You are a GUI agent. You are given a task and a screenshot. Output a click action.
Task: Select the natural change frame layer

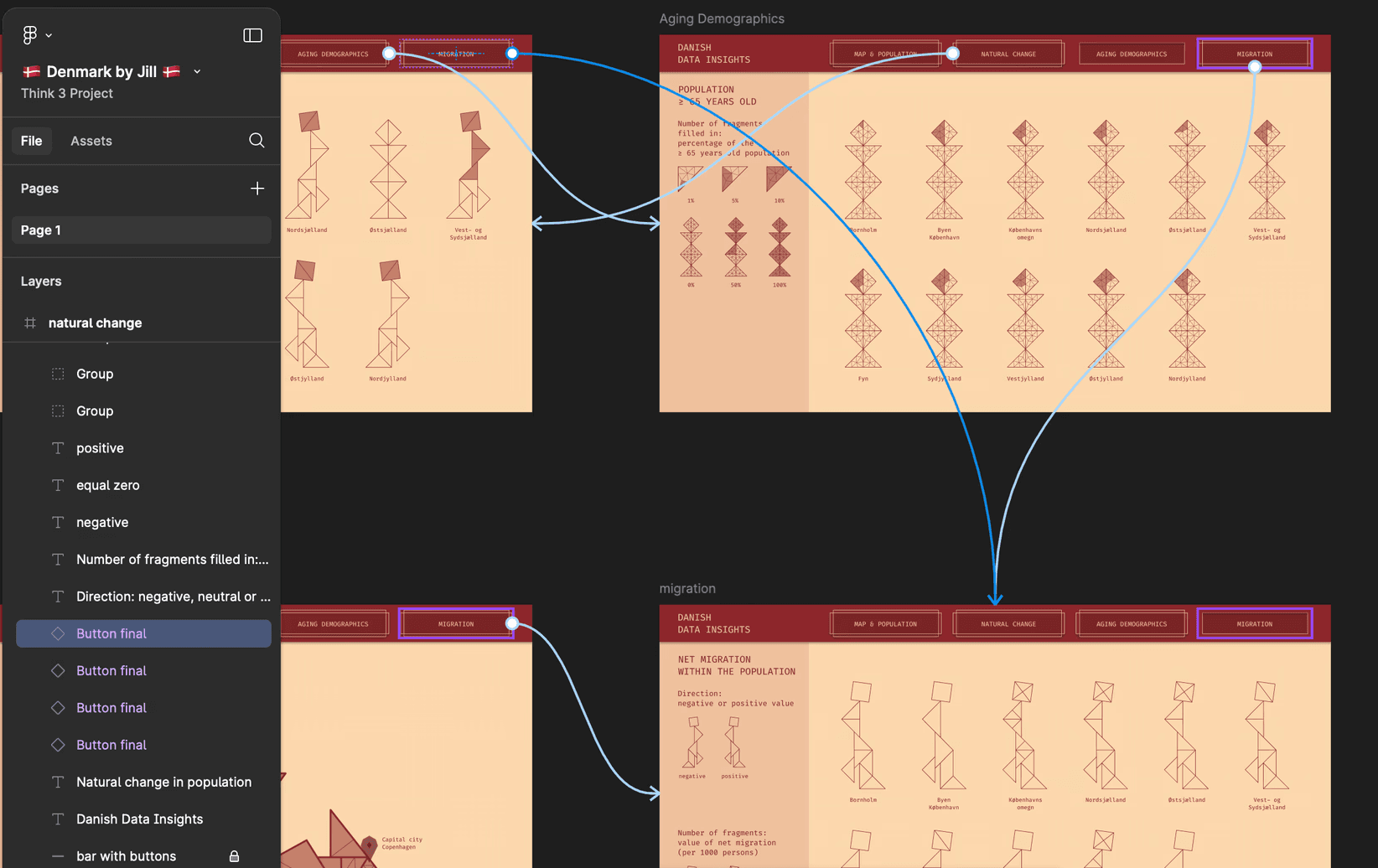click(x=141, y=323)
